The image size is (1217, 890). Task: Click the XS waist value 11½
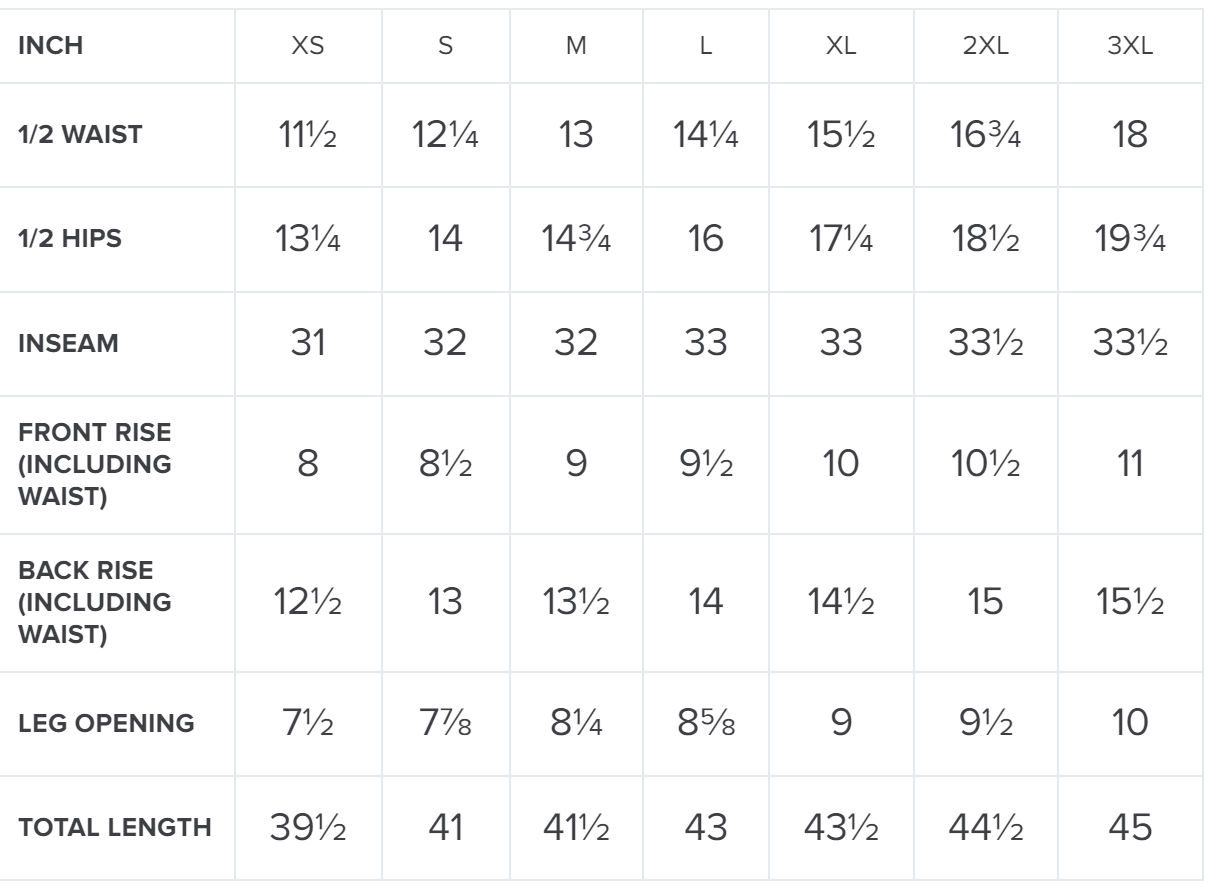pyautogui.click(x=307, y=135)
